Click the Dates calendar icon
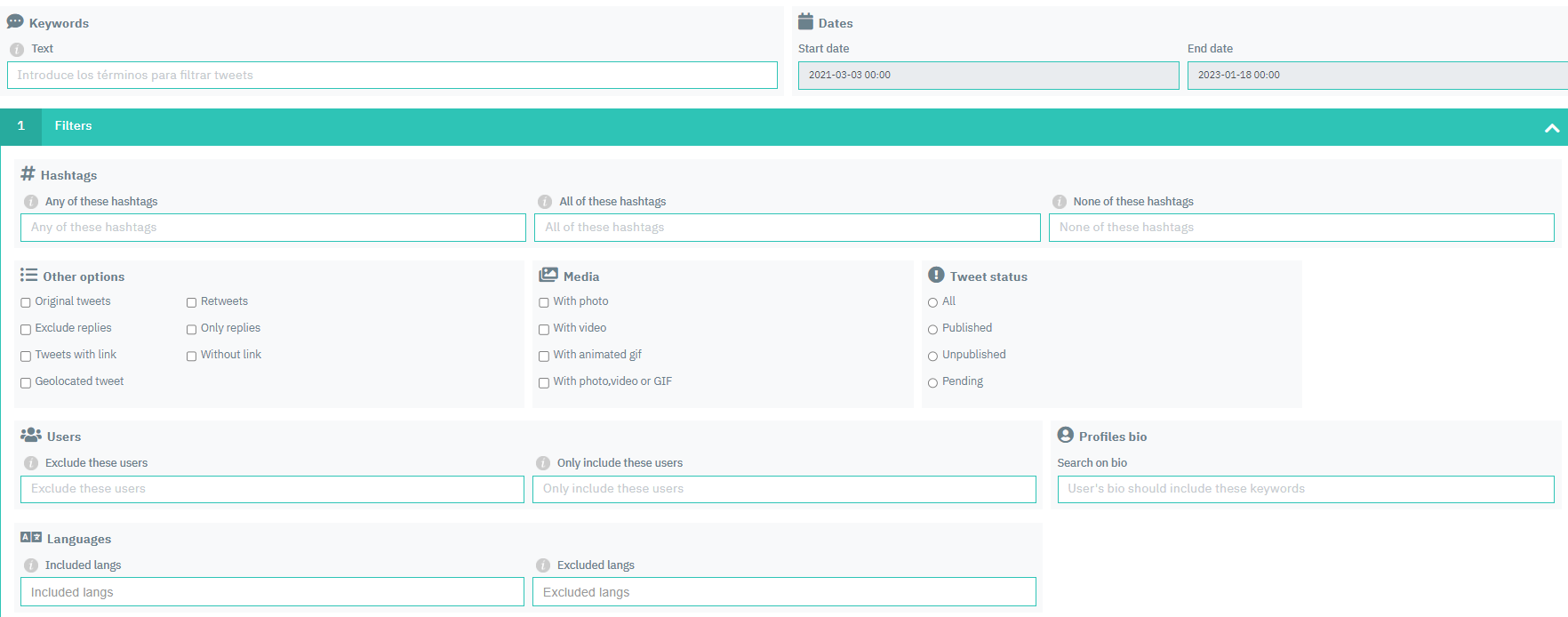 point(805,21)
